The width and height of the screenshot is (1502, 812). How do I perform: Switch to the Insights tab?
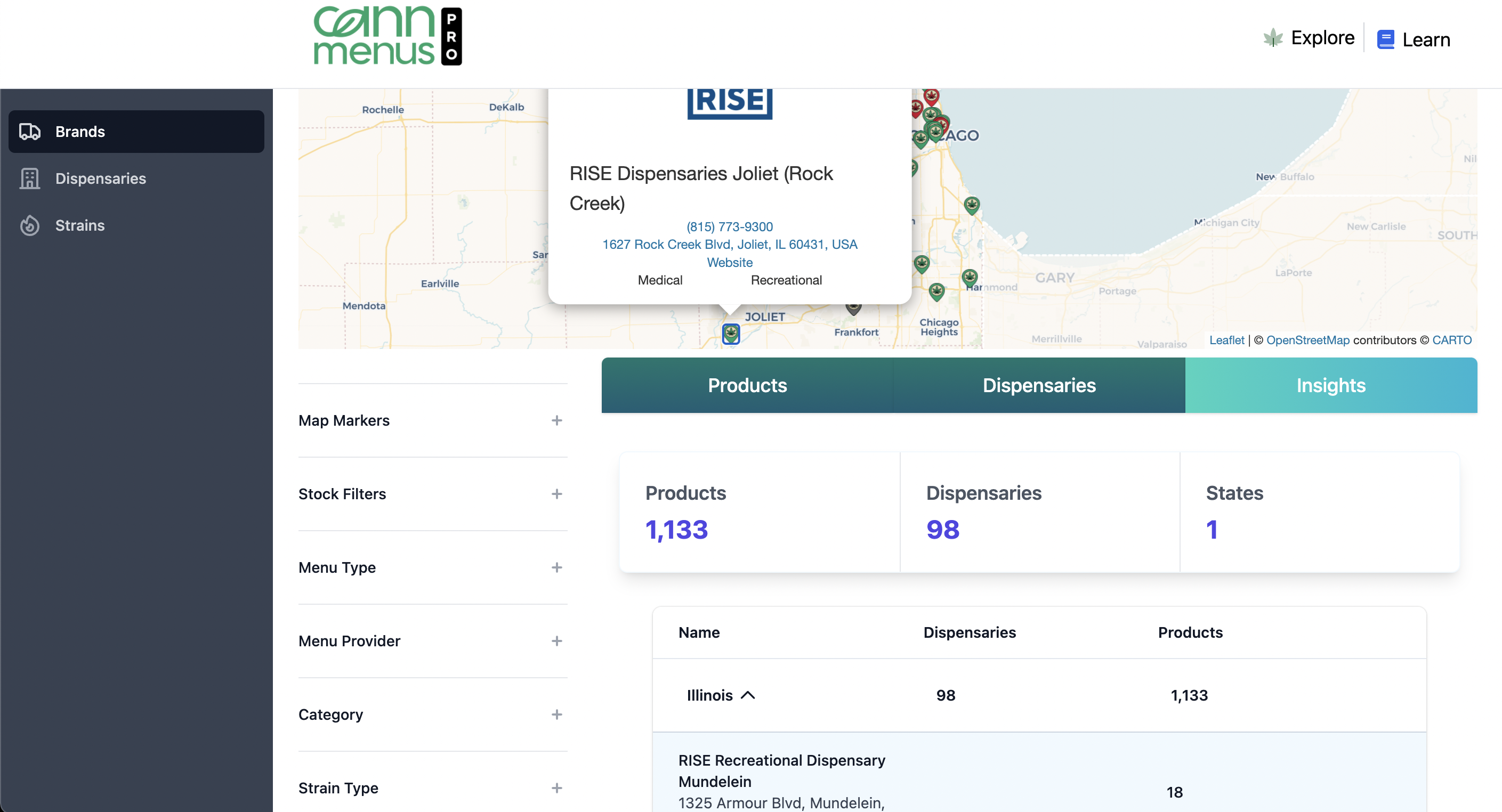click(x=1331, y=385)
